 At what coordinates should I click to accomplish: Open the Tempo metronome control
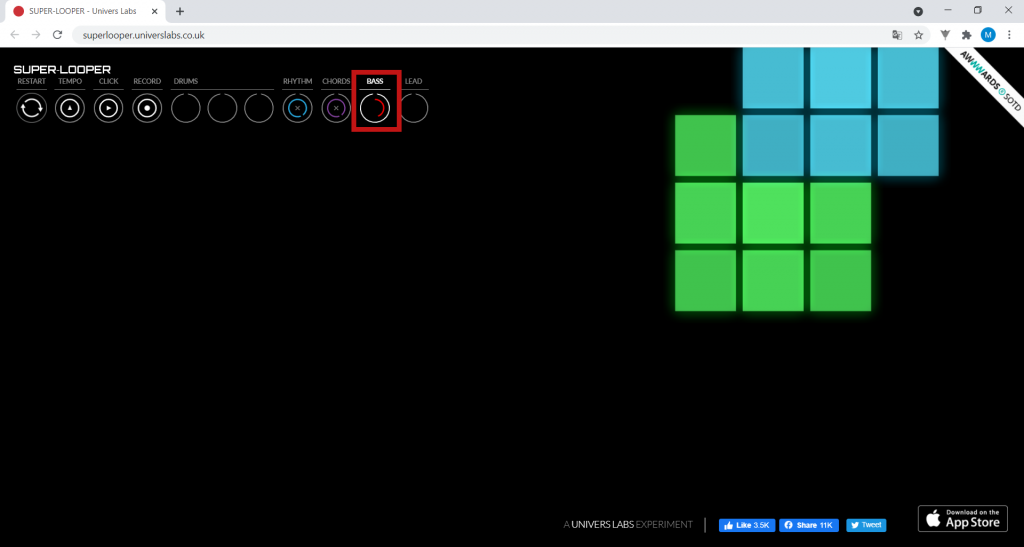pos(70,108)
